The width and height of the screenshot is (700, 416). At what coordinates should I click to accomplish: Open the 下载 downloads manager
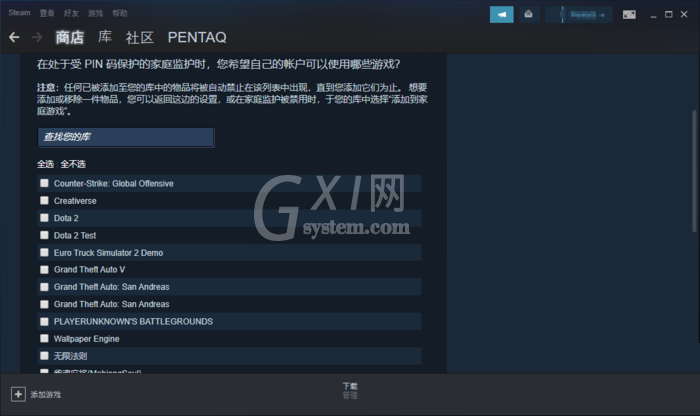(350, 386)
